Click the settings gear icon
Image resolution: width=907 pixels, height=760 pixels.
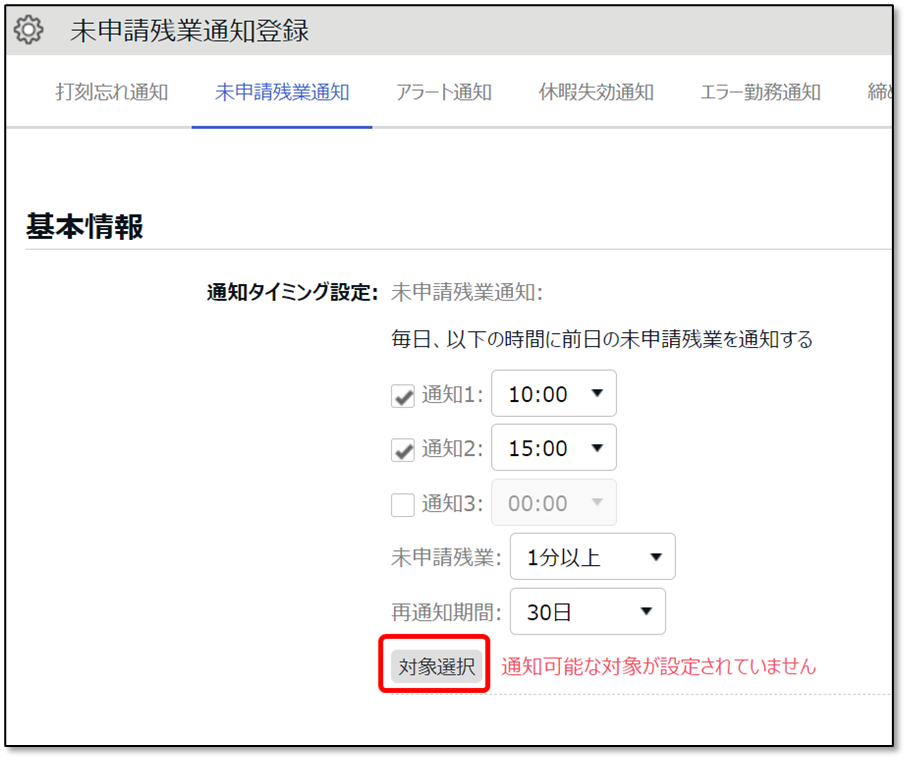point(29,31)
